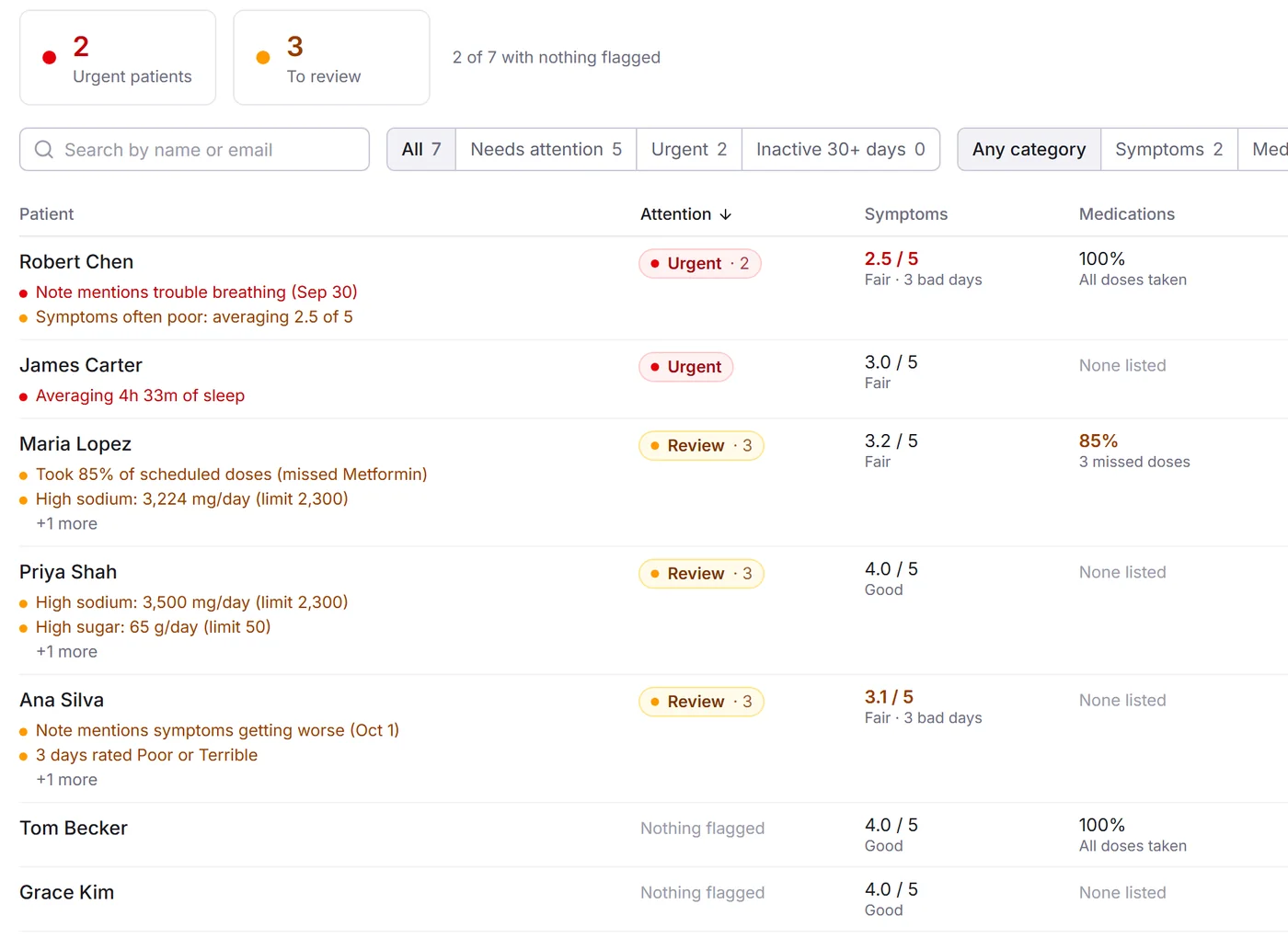Open the Urgent patients summary card
Viewport: 1288px width, 938px height.
point(118,58)
